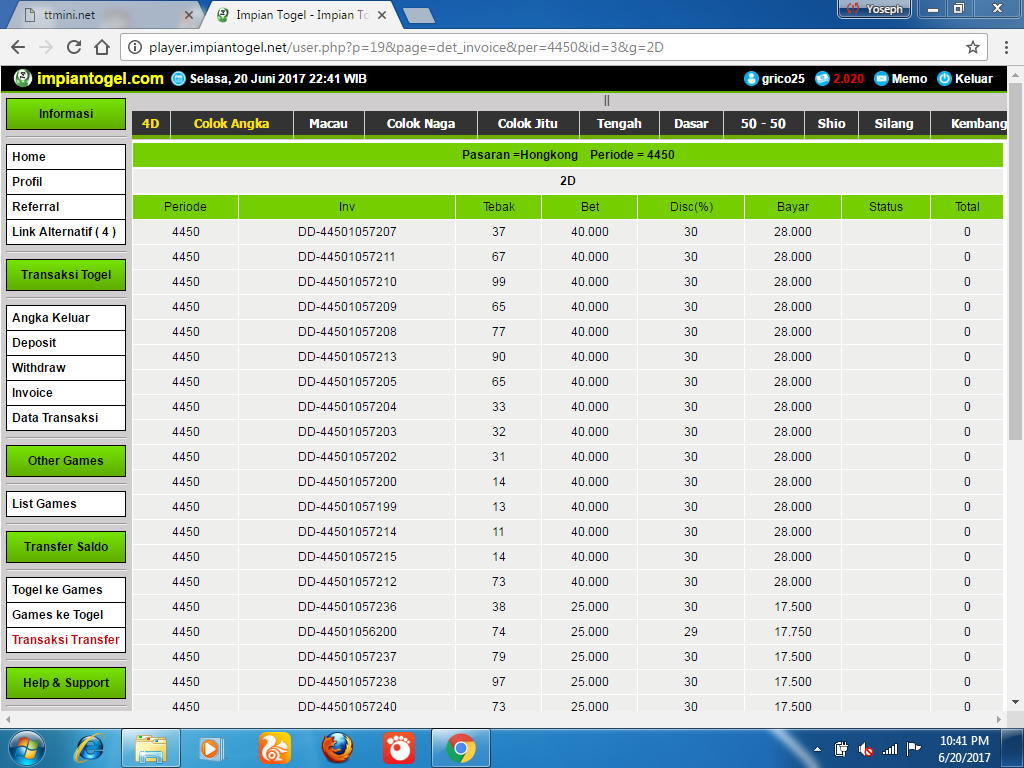
Task: Bookmark this page with star icon
Action: tap(972, 47)
